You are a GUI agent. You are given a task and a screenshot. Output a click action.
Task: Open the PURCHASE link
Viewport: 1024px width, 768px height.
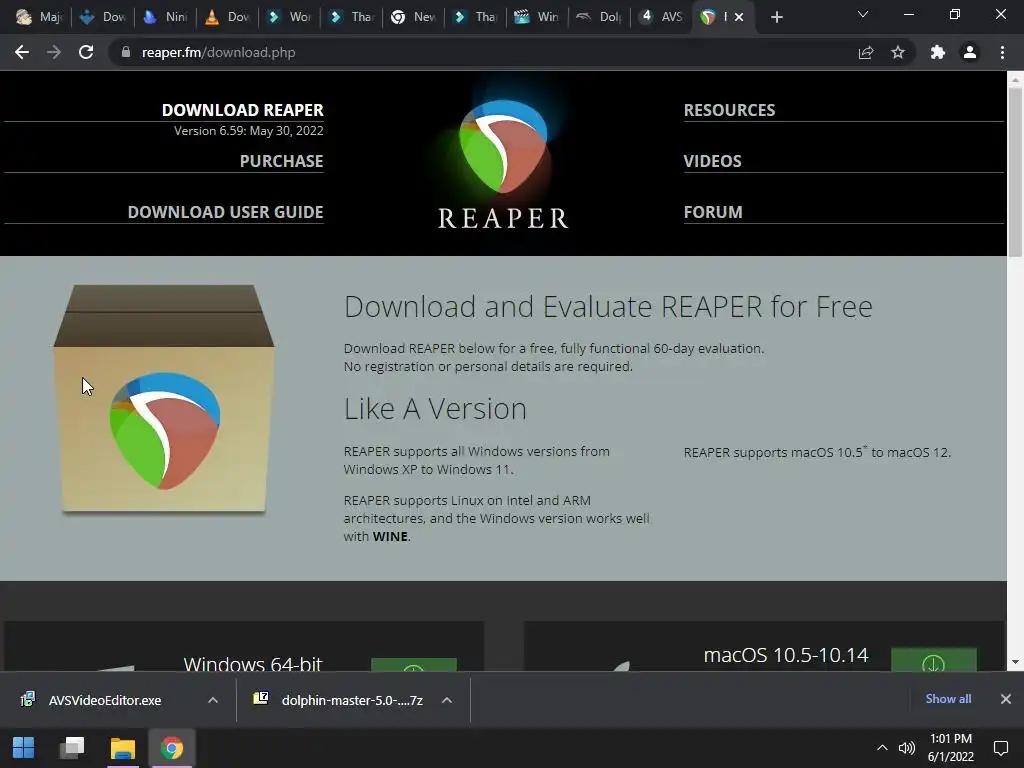click(281, 161)
